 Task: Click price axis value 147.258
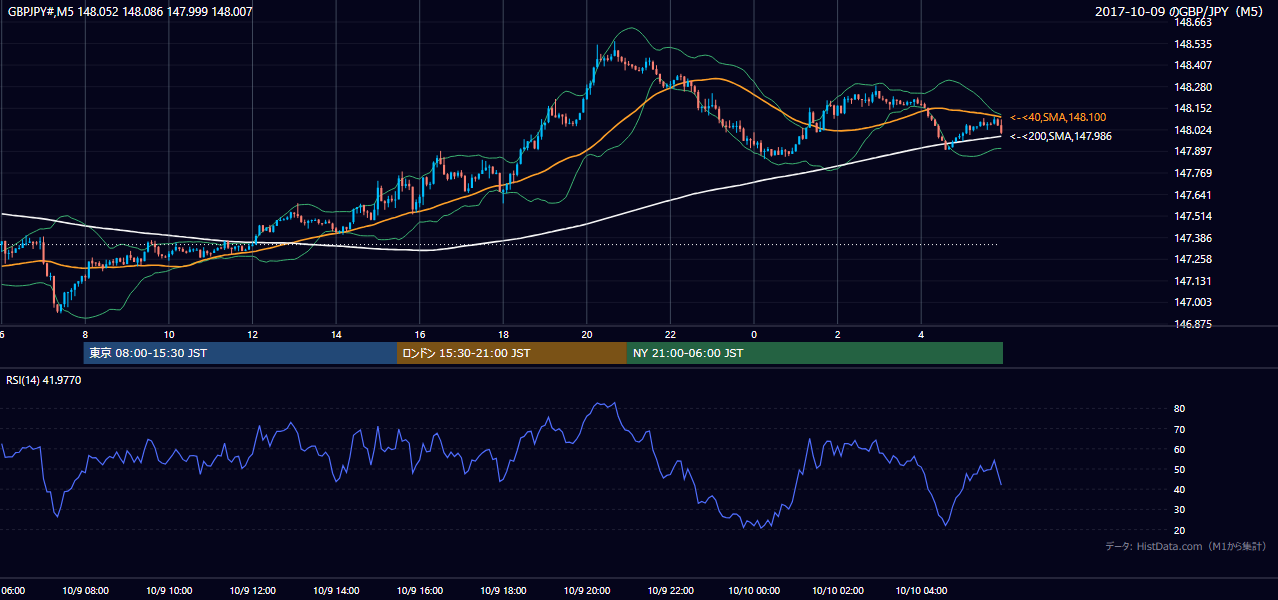tap(1192, 259)
